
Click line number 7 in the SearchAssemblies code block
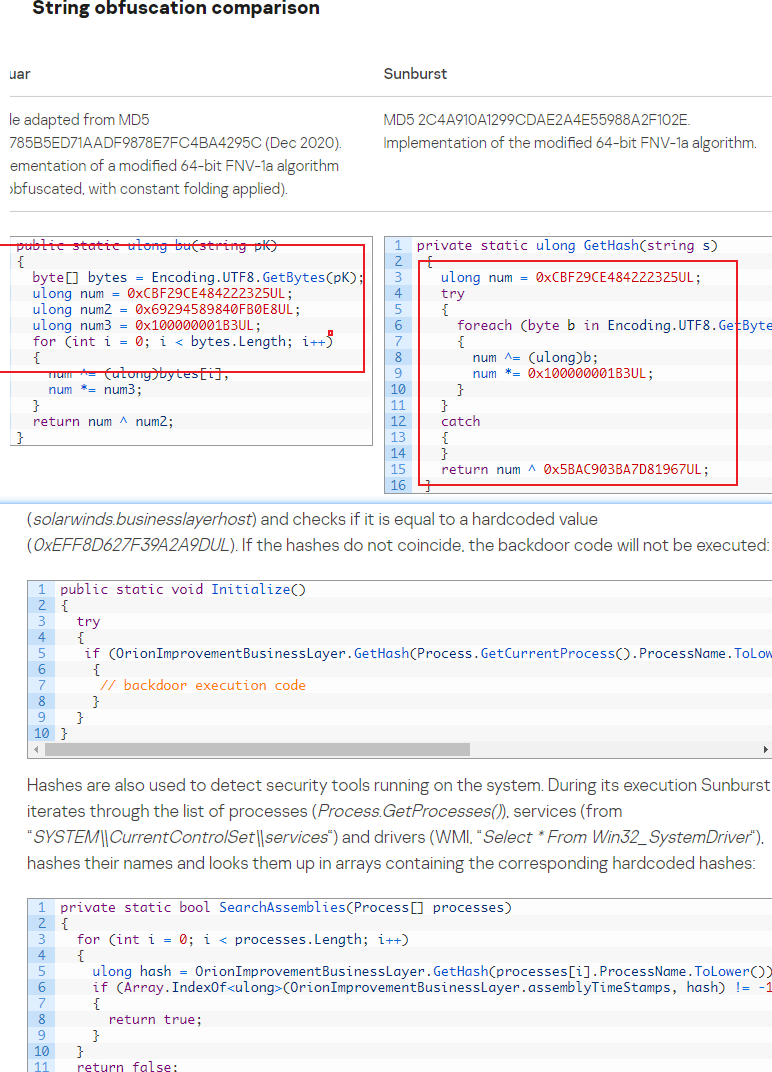point(41,1004)
